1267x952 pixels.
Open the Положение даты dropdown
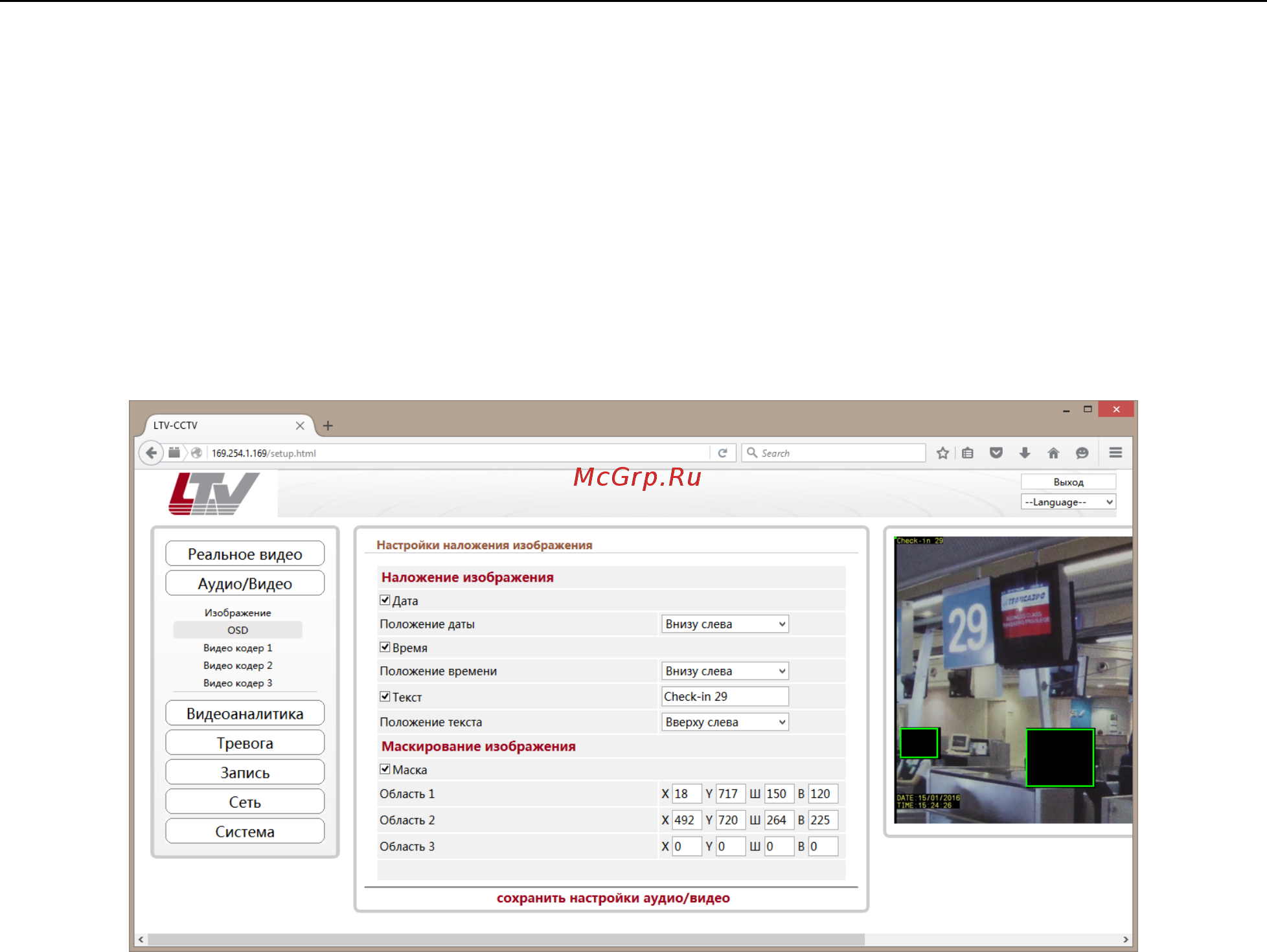click(725, 624)
